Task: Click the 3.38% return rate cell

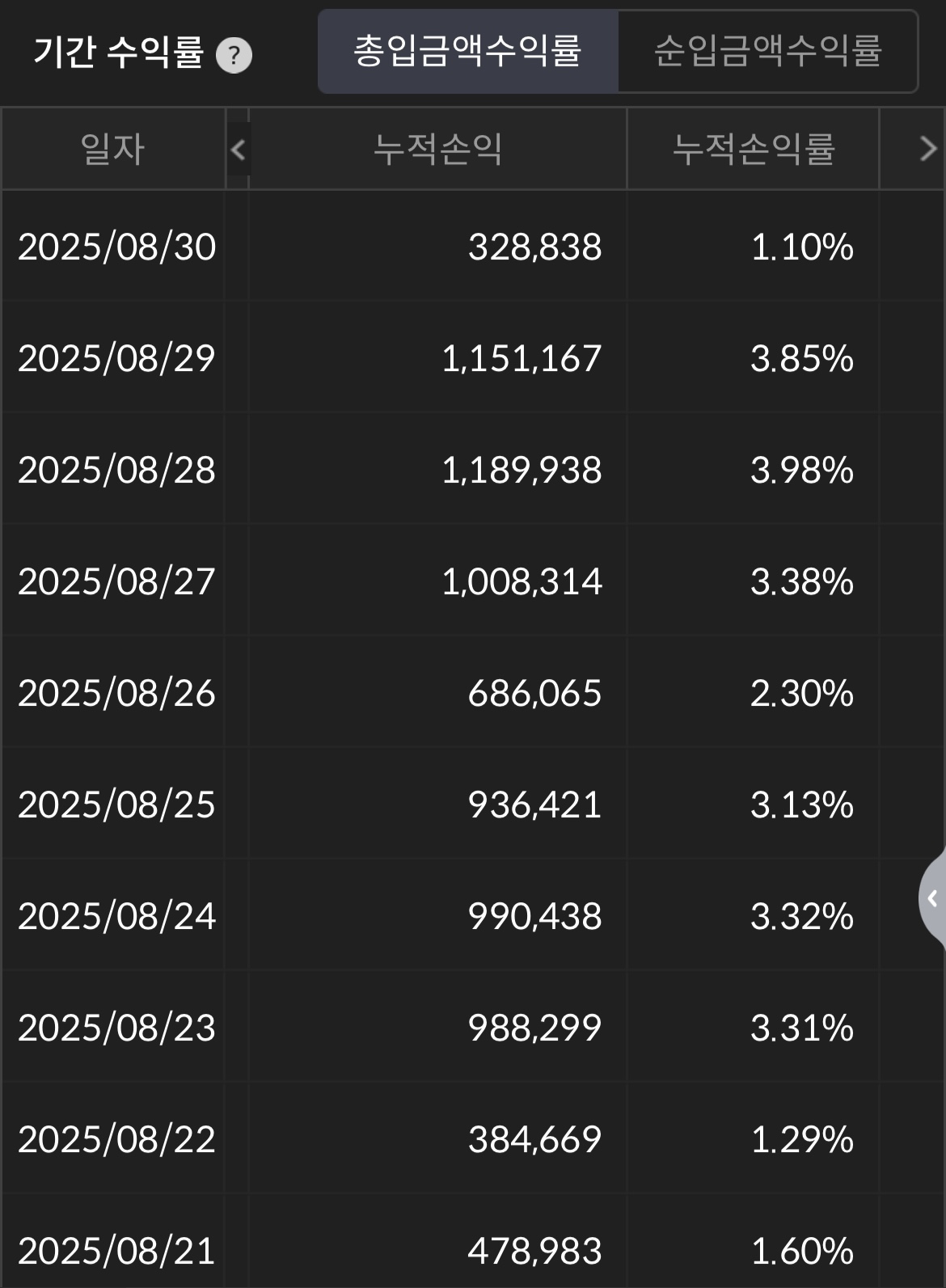Action: pyautogui.click(x=802, y=581)
